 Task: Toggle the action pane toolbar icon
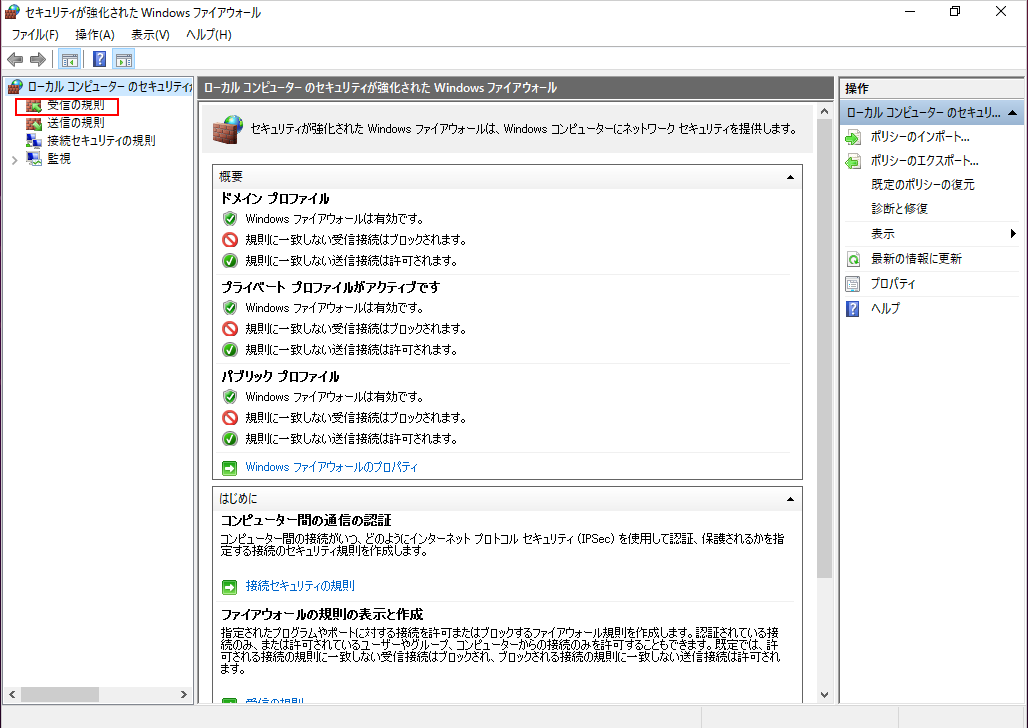pos(123,59)
